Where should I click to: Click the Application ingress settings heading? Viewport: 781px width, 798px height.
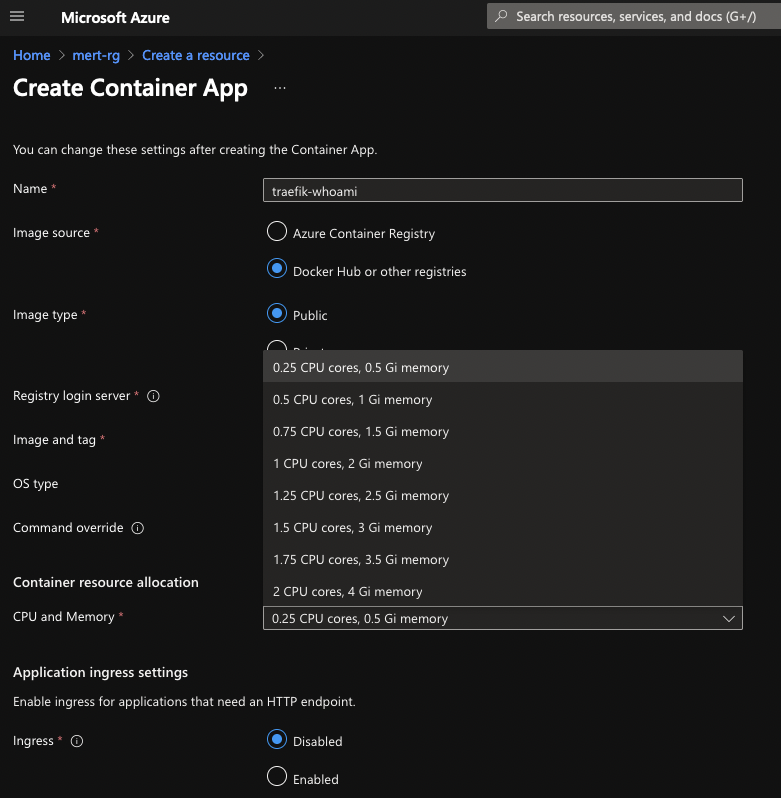point(100,672)
